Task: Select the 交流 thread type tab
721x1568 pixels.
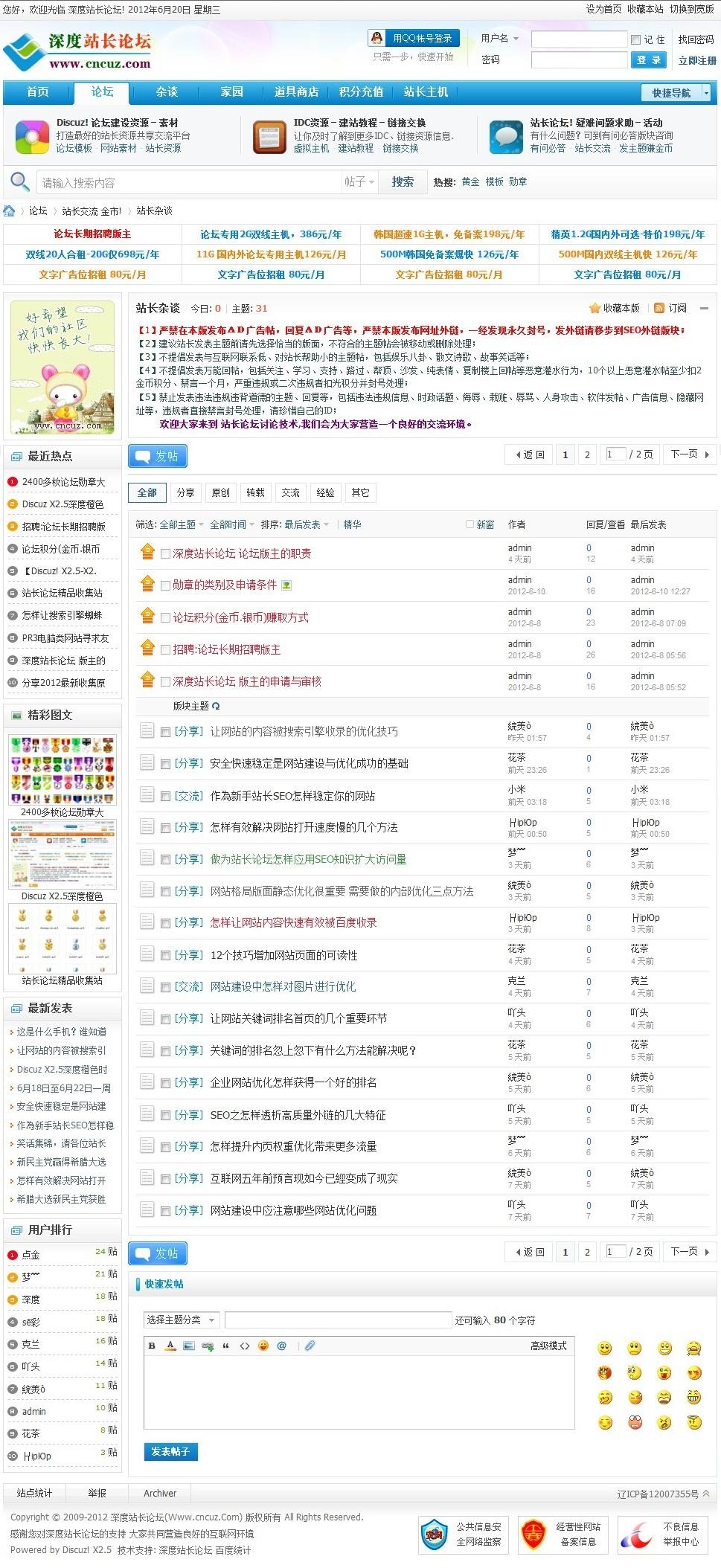Action: tap(290, 492)
